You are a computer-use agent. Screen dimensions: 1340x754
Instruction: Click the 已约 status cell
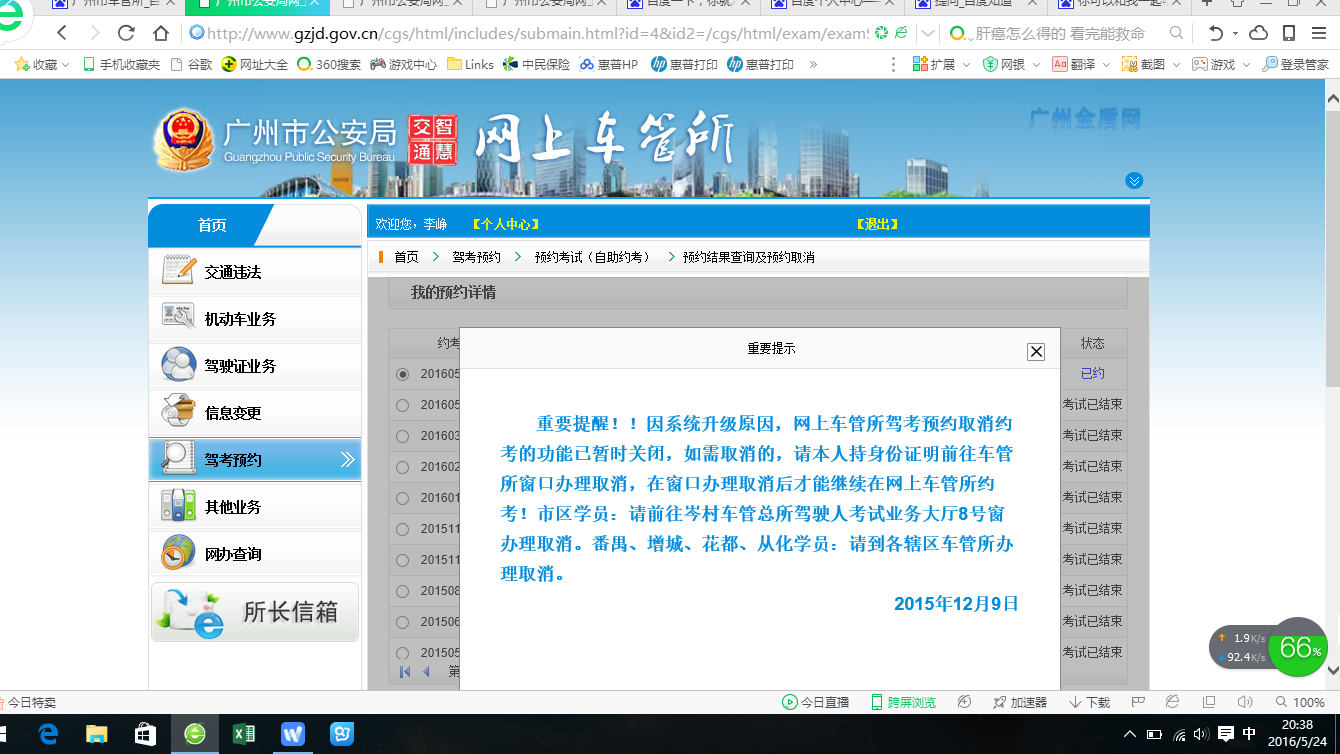tap(1093, 374)
